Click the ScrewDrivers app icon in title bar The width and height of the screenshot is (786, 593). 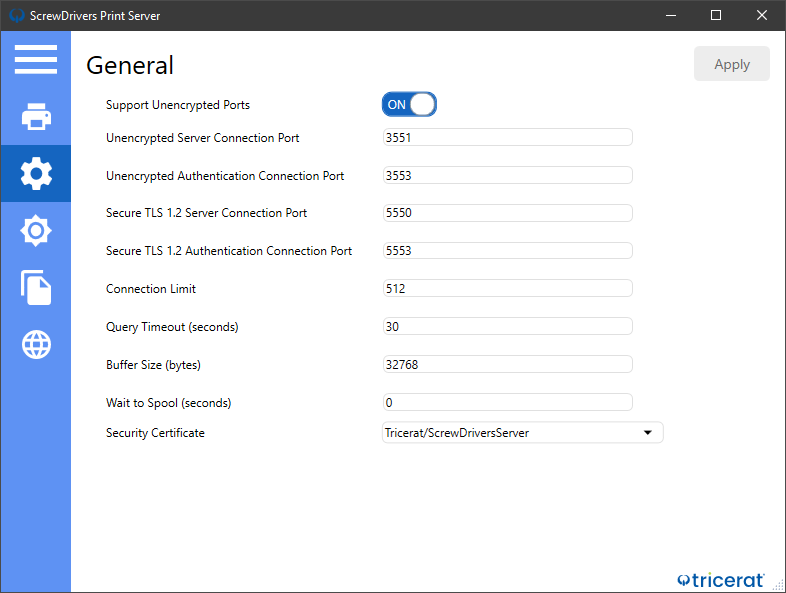click(17, 16)
